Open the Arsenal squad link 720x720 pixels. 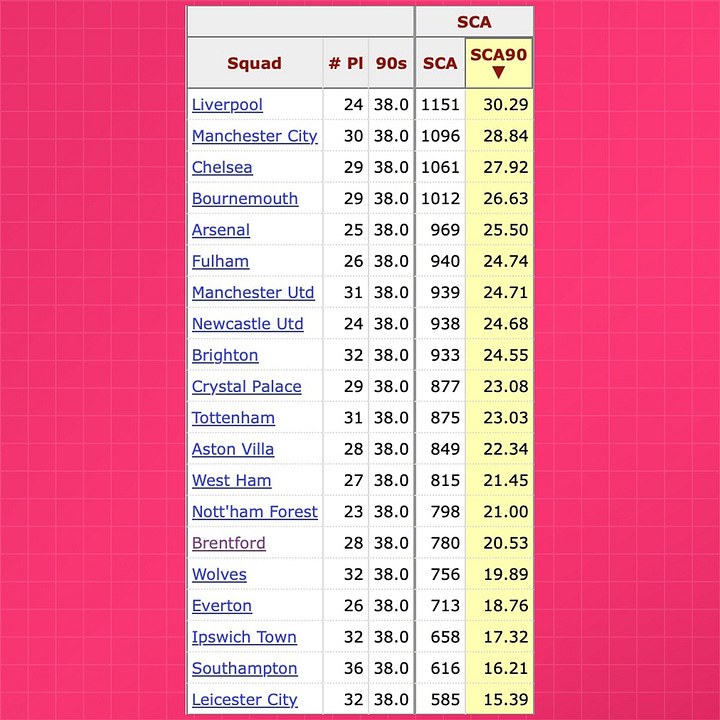pos(221,230)
